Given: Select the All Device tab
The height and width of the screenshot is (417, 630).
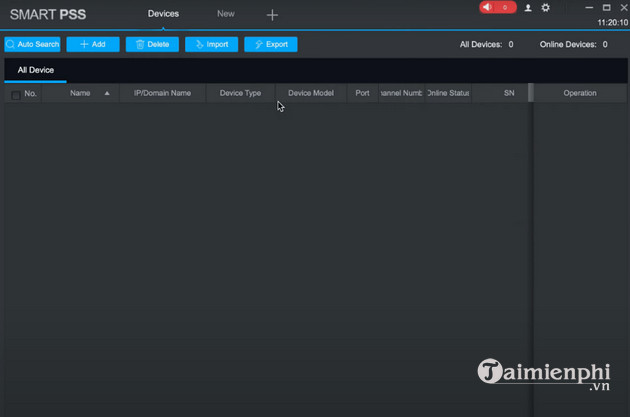Looking at the screenshot, I should (x=36, y=70).
